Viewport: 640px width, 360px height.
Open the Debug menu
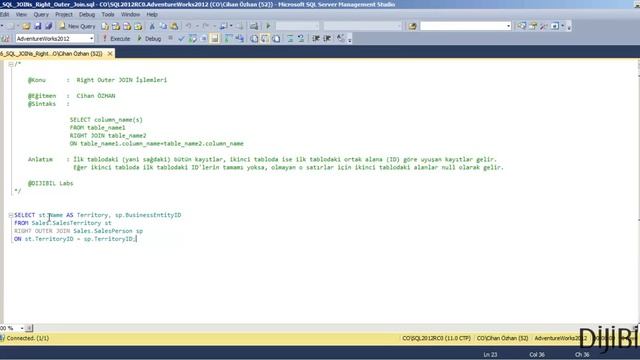point(87,14)
